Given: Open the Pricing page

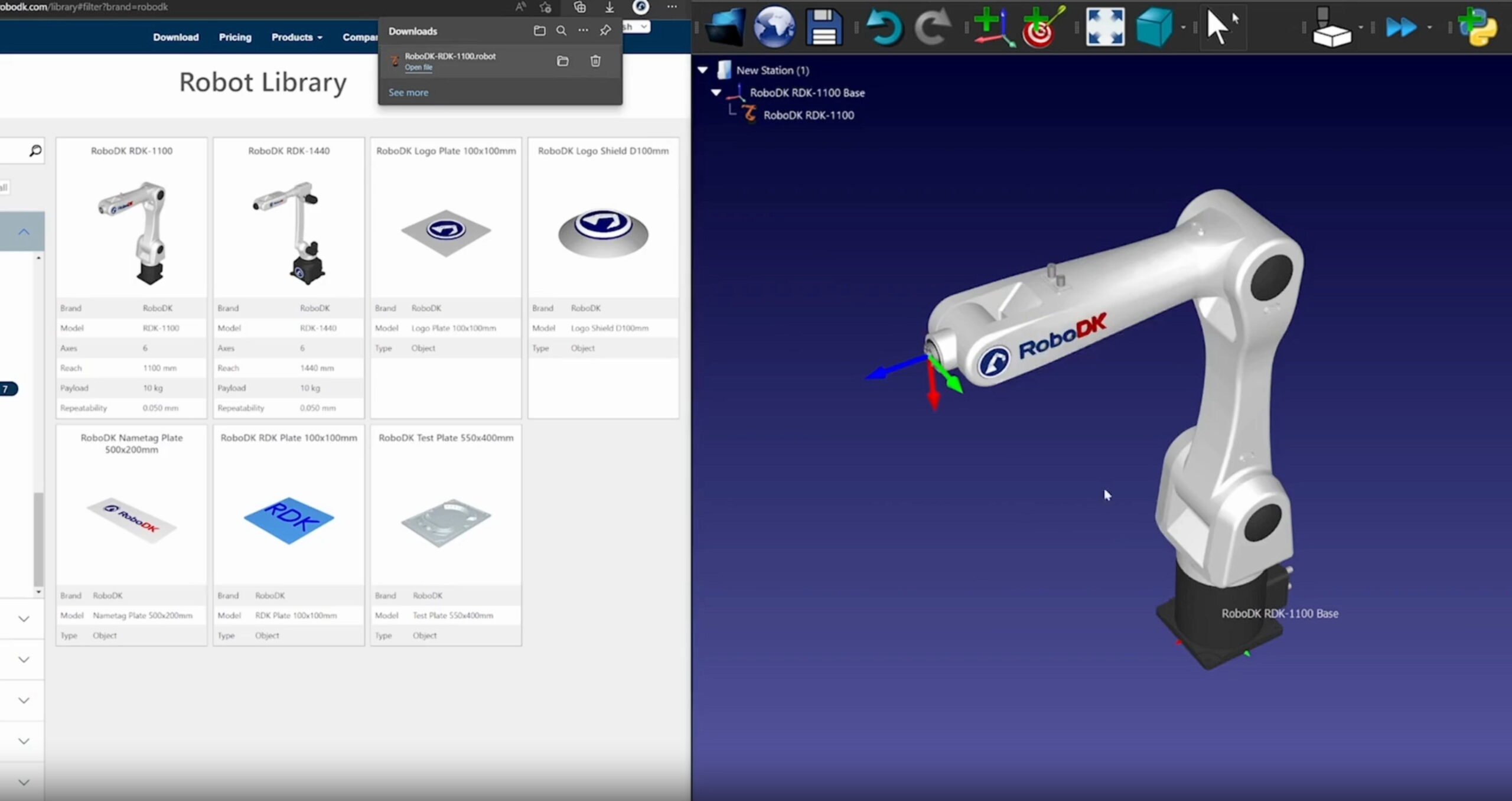Looking at the screenshot, I should click(235, 37).
